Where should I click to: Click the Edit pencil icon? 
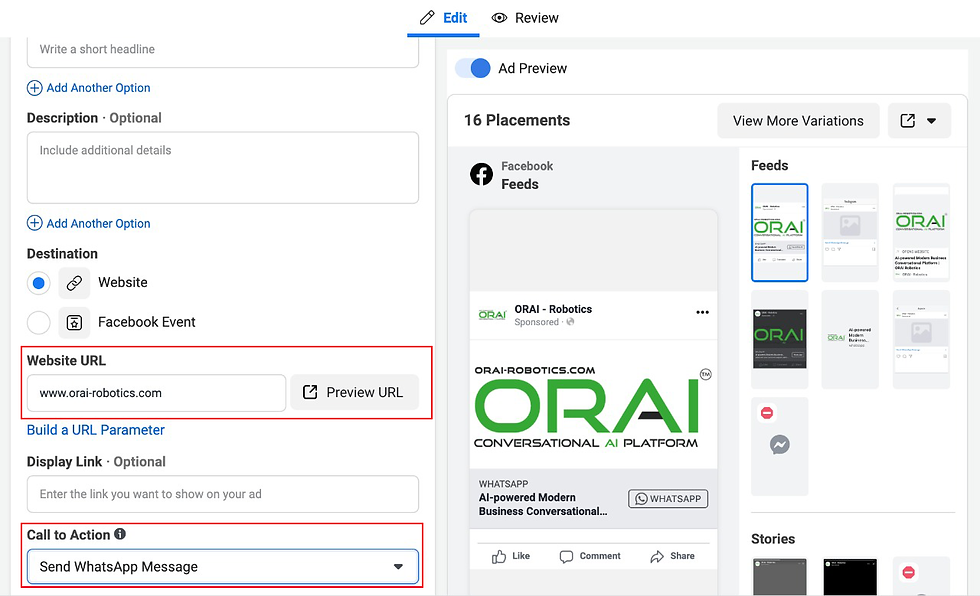427,17
